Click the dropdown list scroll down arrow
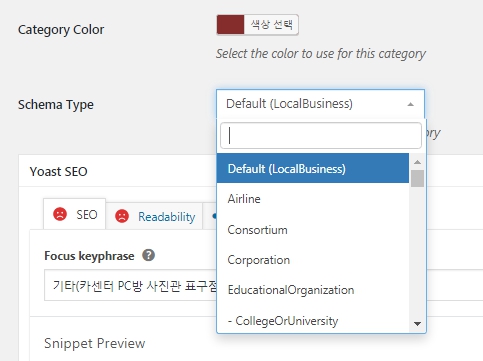Image resolution: width=483 pixels, height=361 pixels. coord(417,324)
